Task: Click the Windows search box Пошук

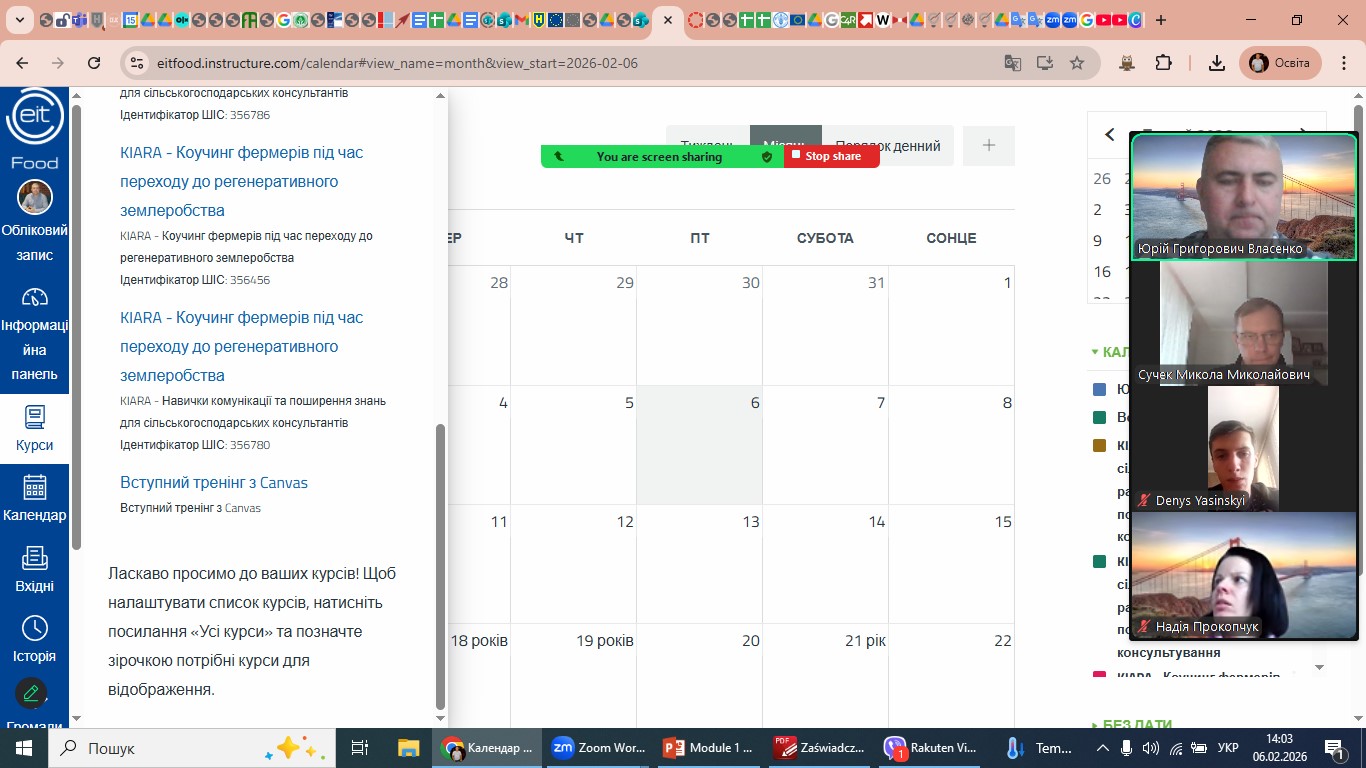Action: point(190,748)
